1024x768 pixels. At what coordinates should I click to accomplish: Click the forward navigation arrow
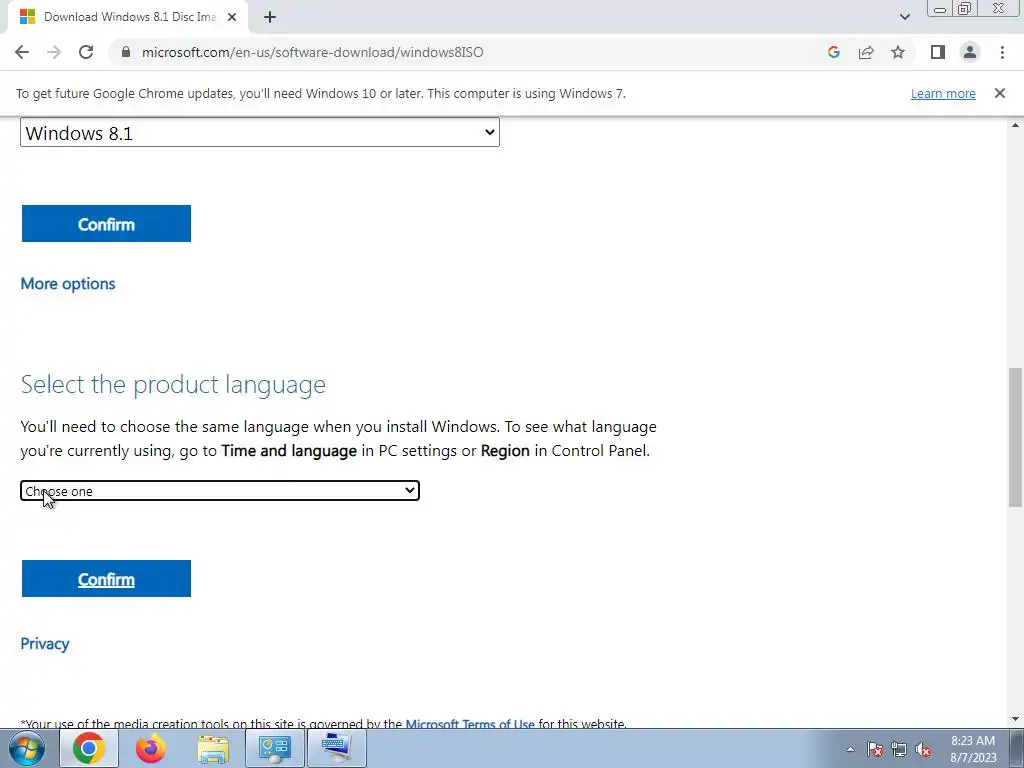coord(54,52)
